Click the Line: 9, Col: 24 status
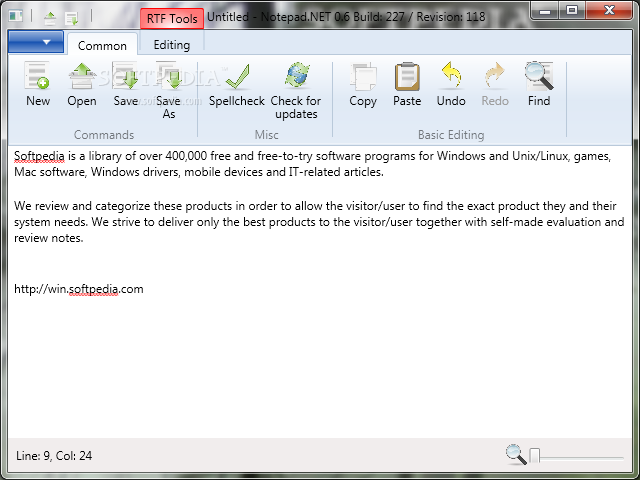The image size is (640, 480). coord(54,456)
